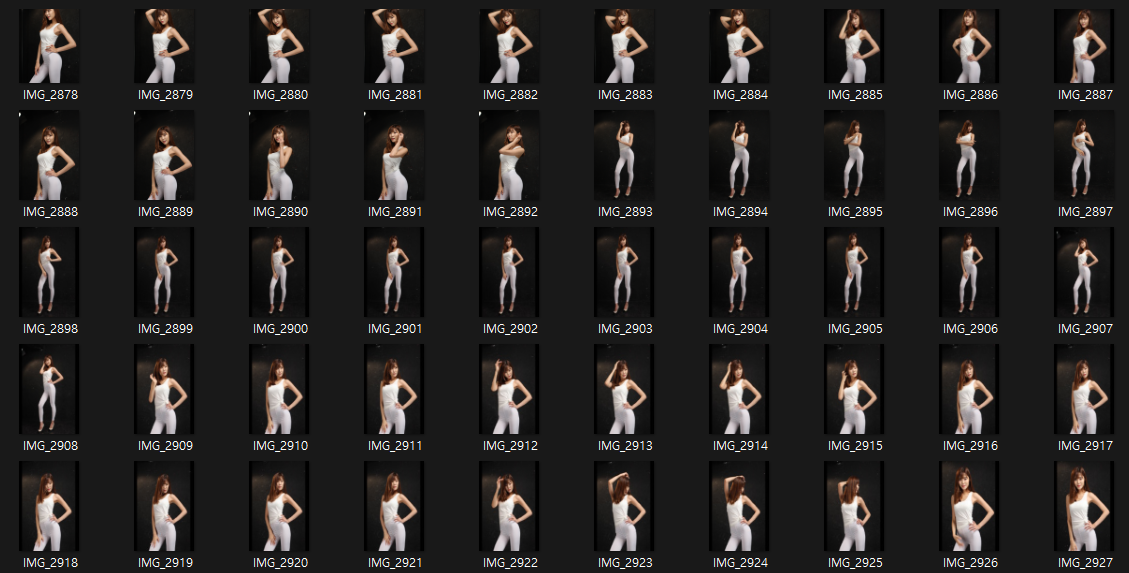Choose the IMG_2916 image thumbnail
Image resolution: width=1129 pixels, height=573 pixels.
point(970,389)
